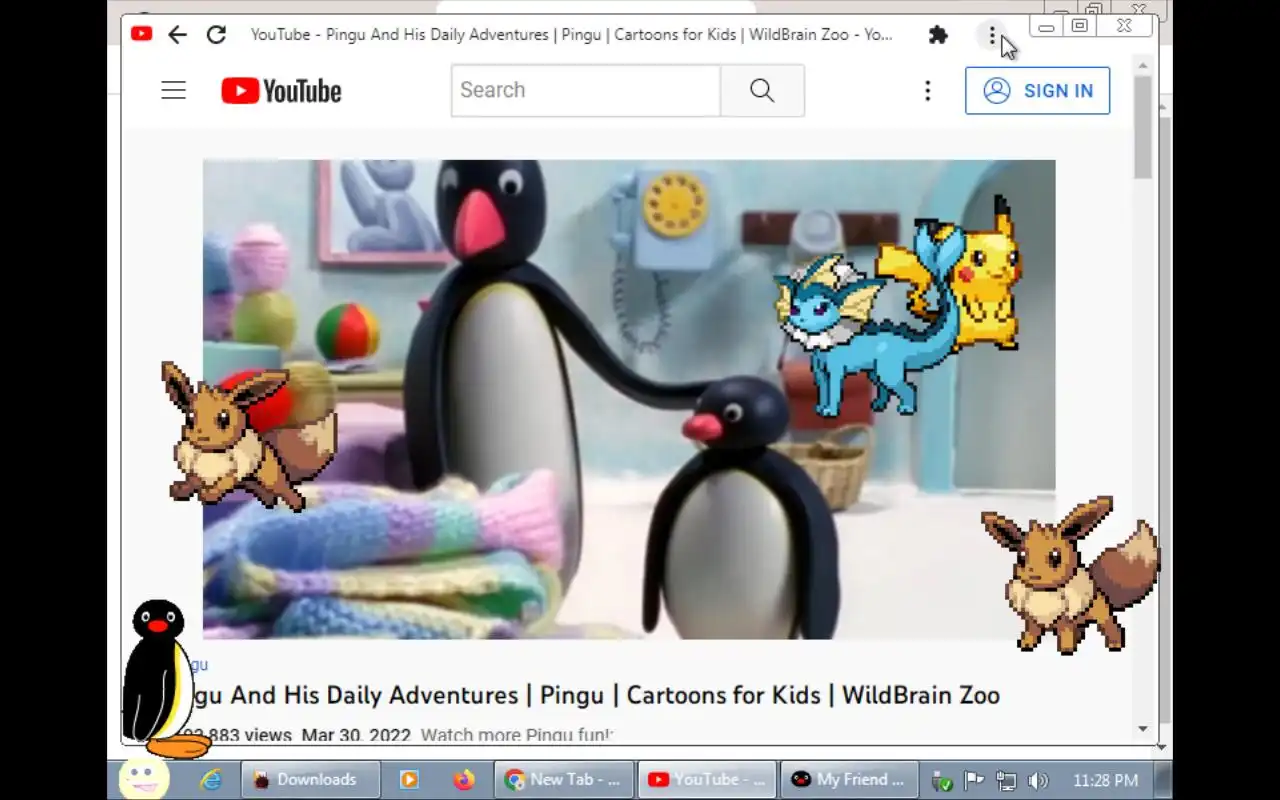The width and height of the screenshot is (1280, 800).
Task: Launch Internet Explorer from the taskbar
Action: tap(211, 780)
